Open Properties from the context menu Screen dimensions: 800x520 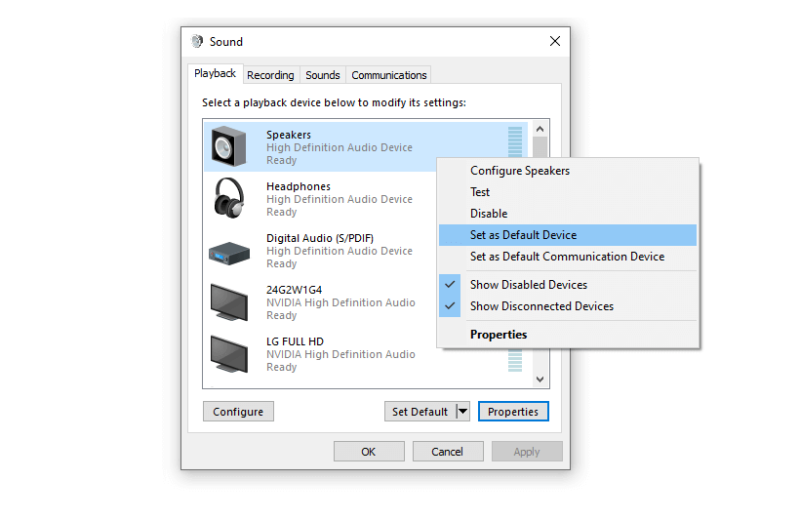click(x=568, y=335)
